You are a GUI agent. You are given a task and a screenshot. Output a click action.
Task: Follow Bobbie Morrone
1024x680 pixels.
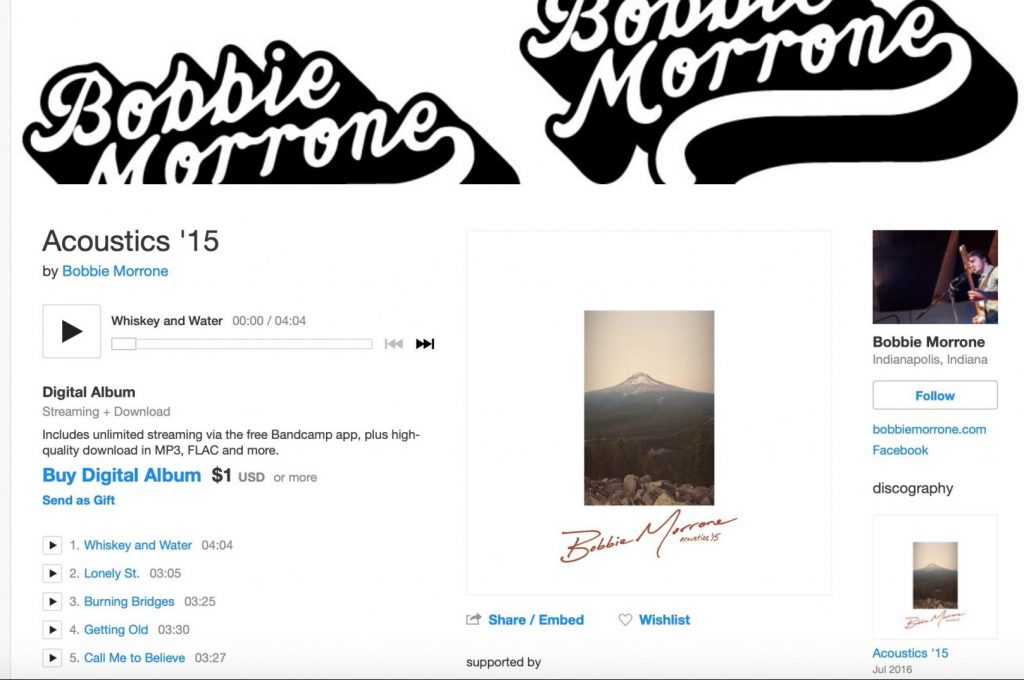click(x=935, y=395)
